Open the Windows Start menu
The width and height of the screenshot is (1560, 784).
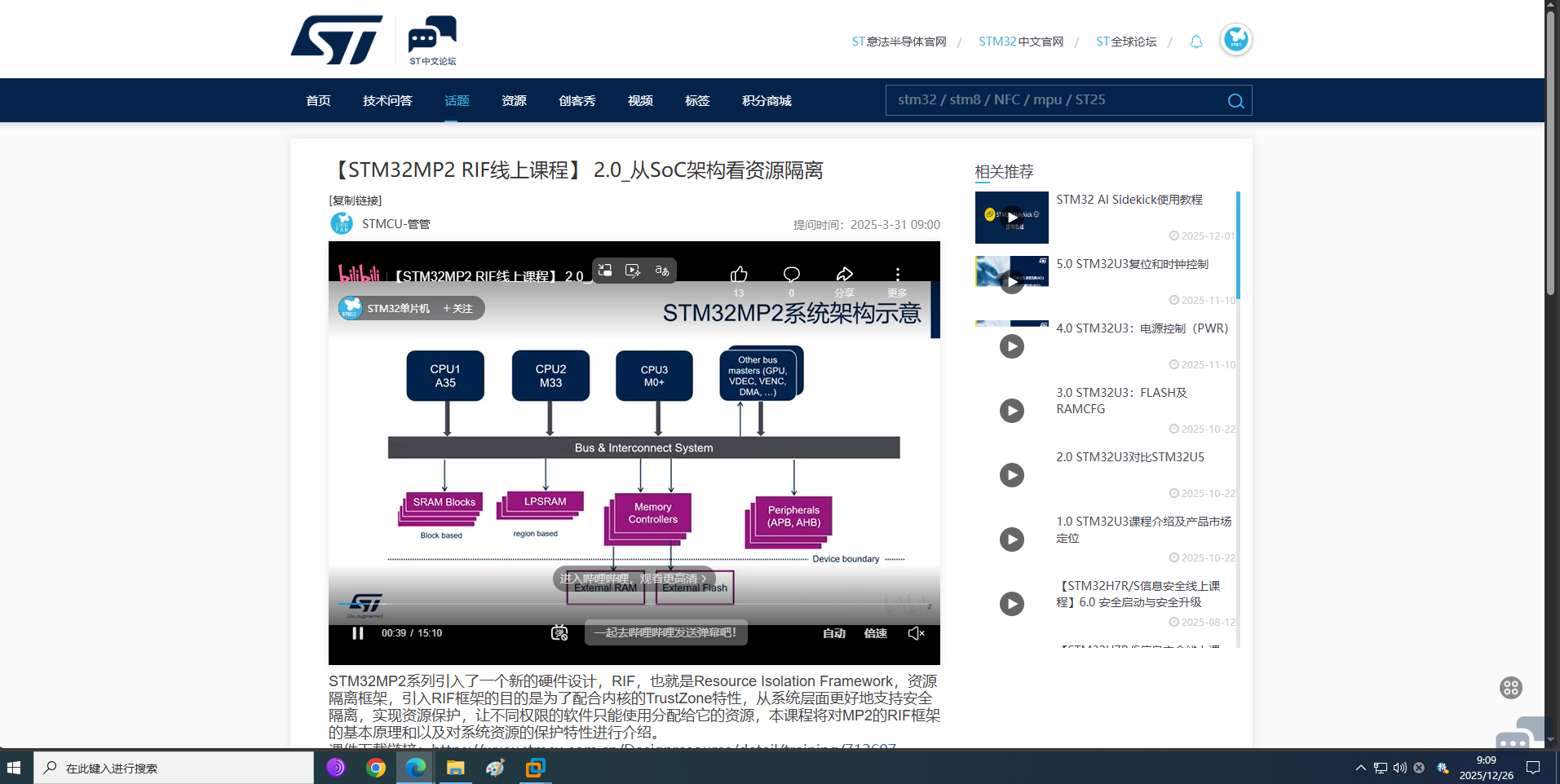pyautogui.click(x=14, y=768)
